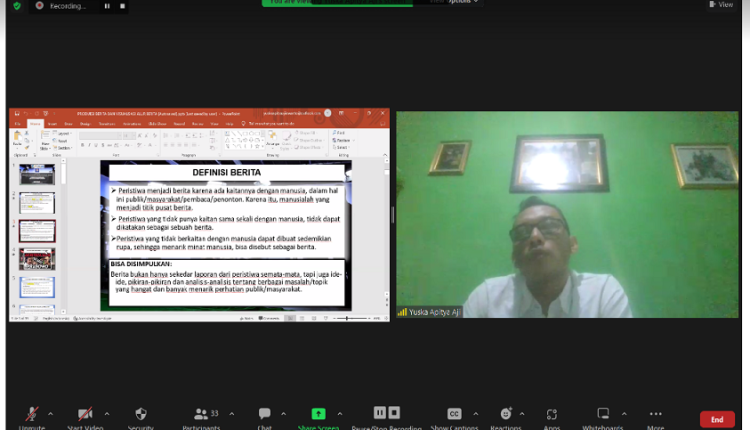This screenshot has height=430, width=750.
Task: Expand share screen options arrow
Action: click(x=340, y=414)
